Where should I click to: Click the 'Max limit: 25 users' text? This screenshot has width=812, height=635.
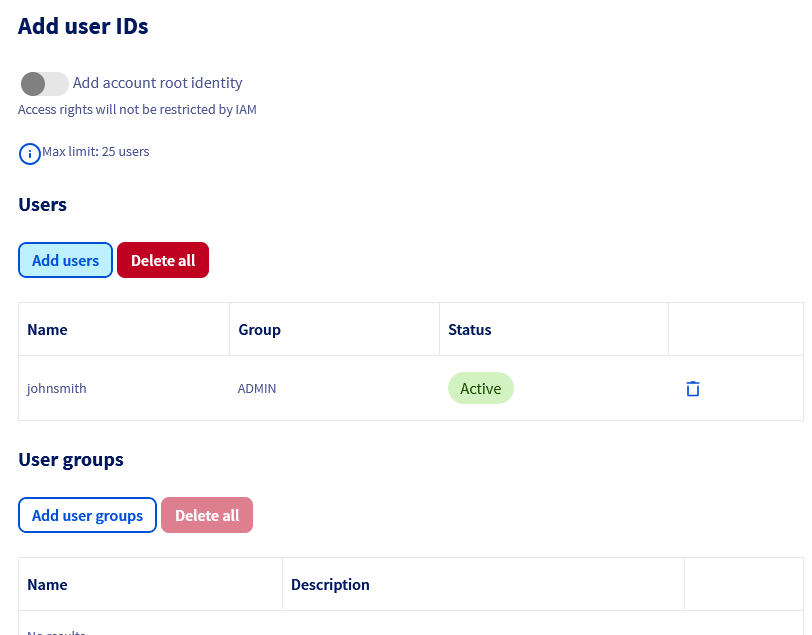[96, 152]
